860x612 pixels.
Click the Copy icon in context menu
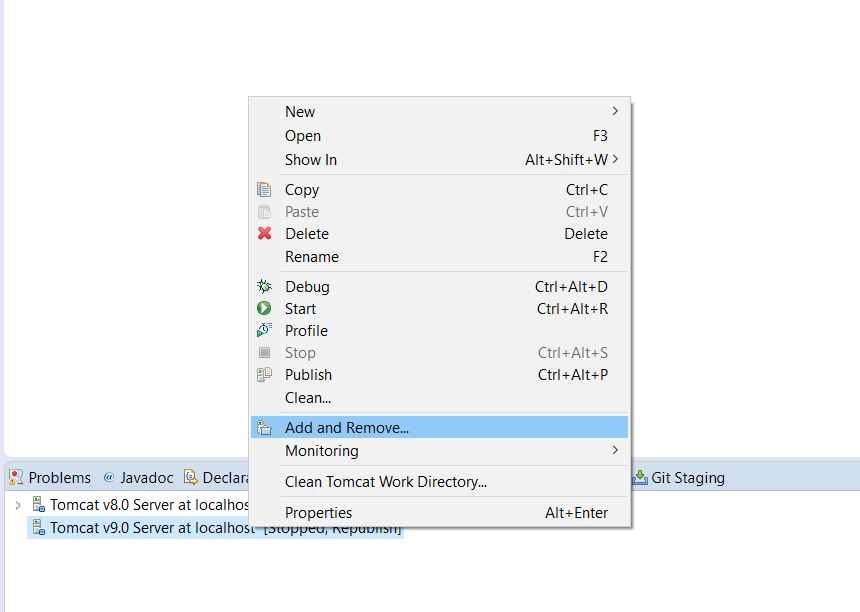click(x=264, y=190)
